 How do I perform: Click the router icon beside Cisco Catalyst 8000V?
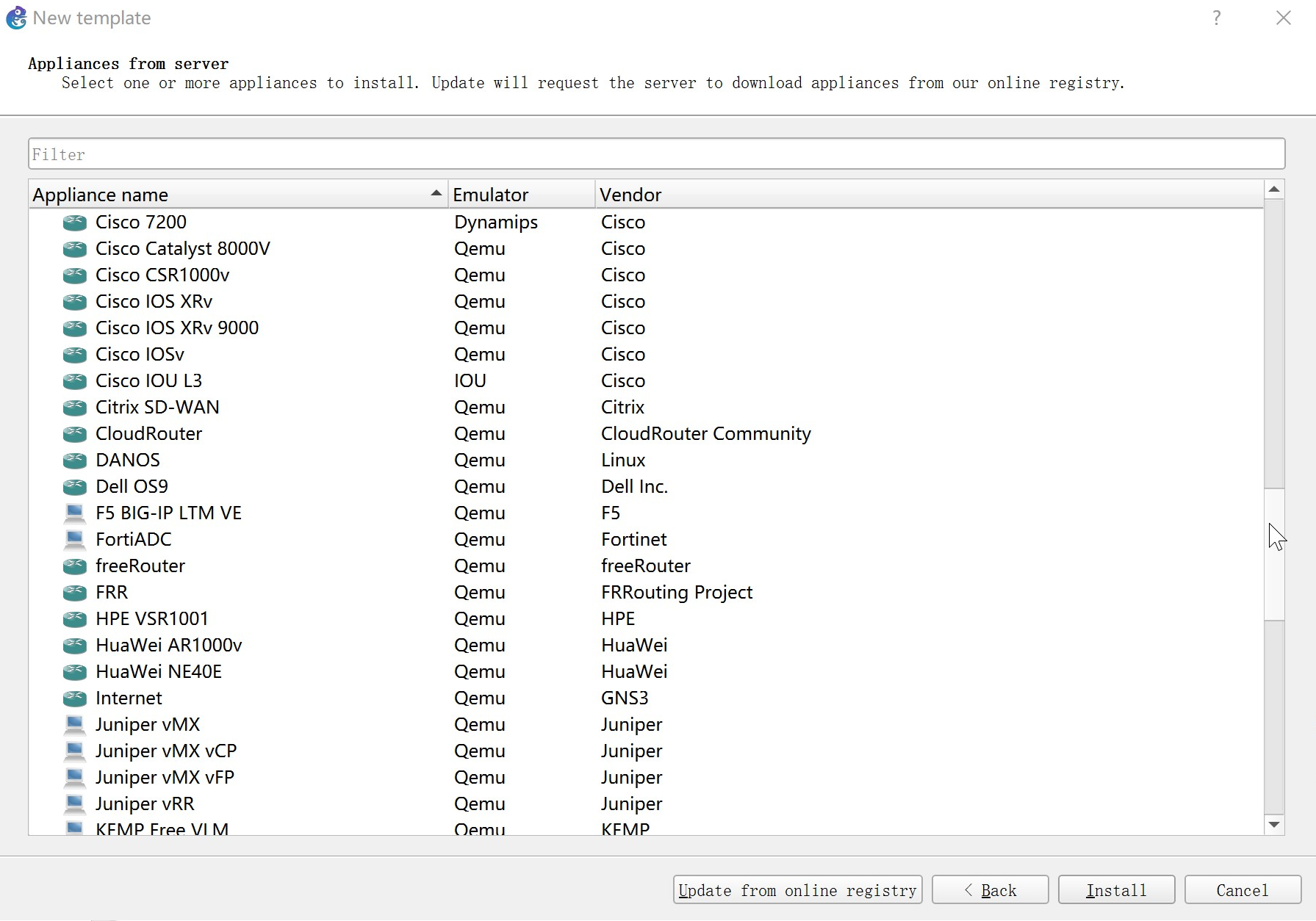coord(74,249)
